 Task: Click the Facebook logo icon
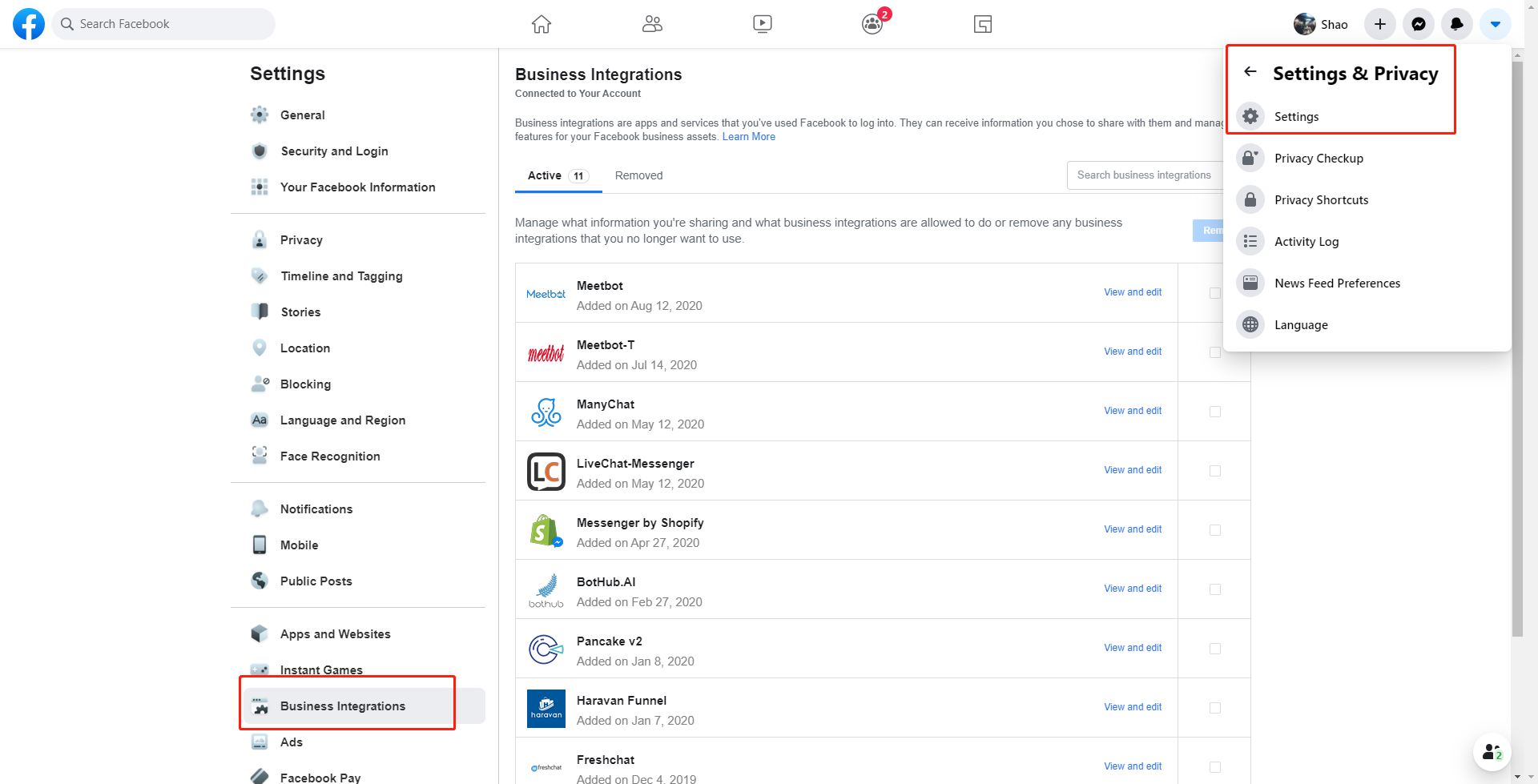pos(29,24)
